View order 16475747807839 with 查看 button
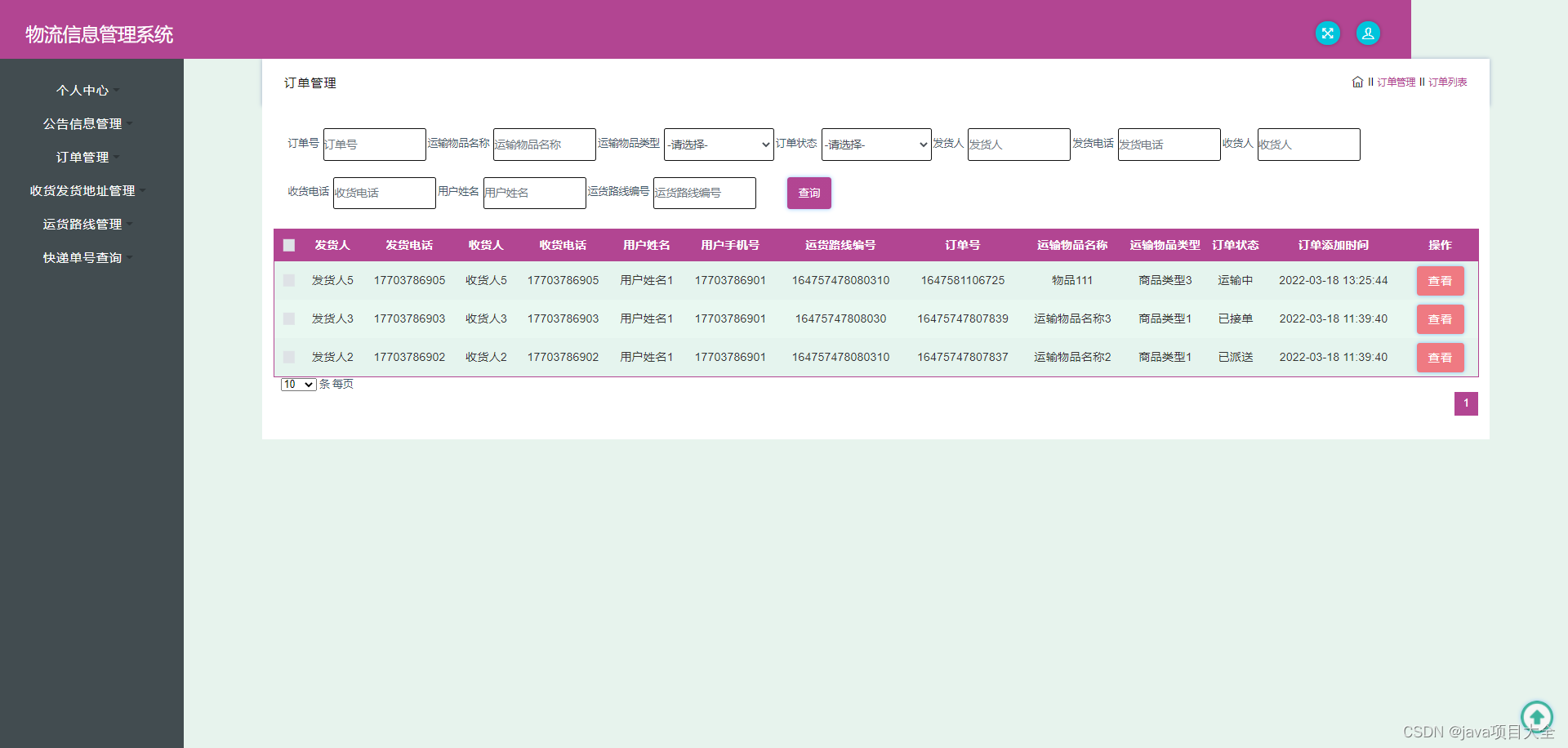This screenshot has height=748, width=1568. coord(1440,319)
